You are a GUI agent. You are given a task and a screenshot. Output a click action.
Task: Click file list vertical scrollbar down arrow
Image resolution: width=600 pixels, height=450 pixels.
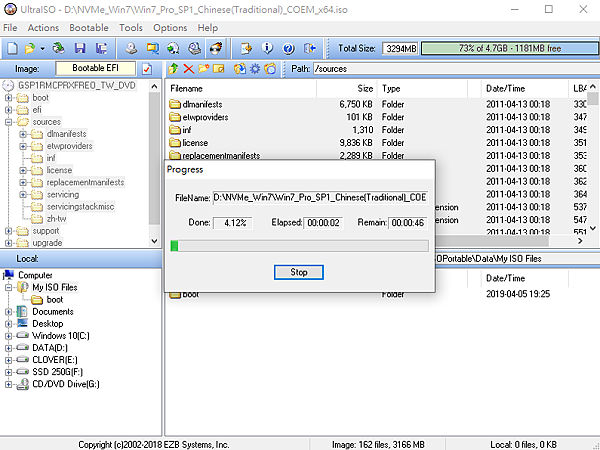(x=593, y=228)
